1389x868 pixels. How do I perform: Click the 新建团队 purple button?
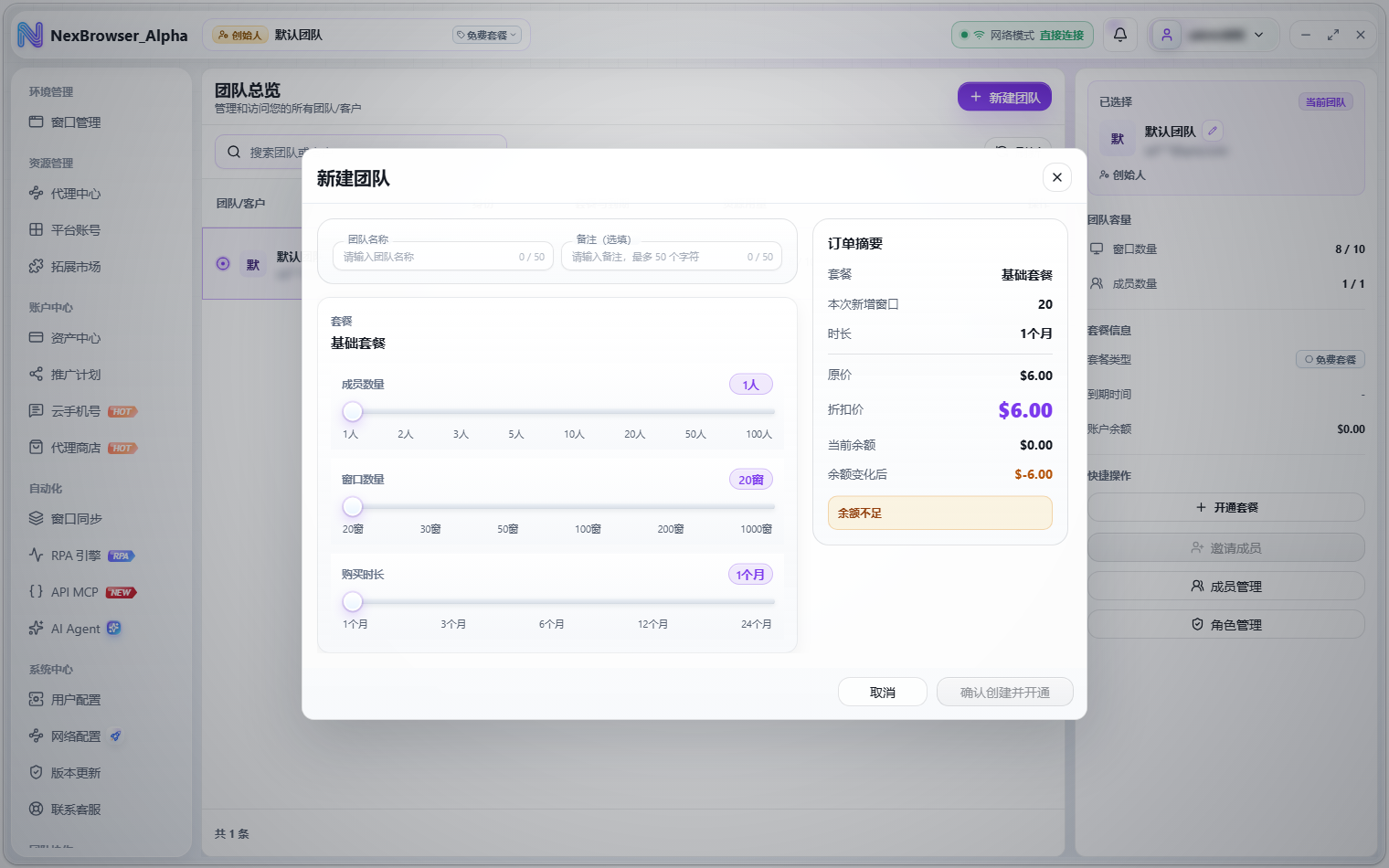pyautogui.click(x=1004, y=97)
